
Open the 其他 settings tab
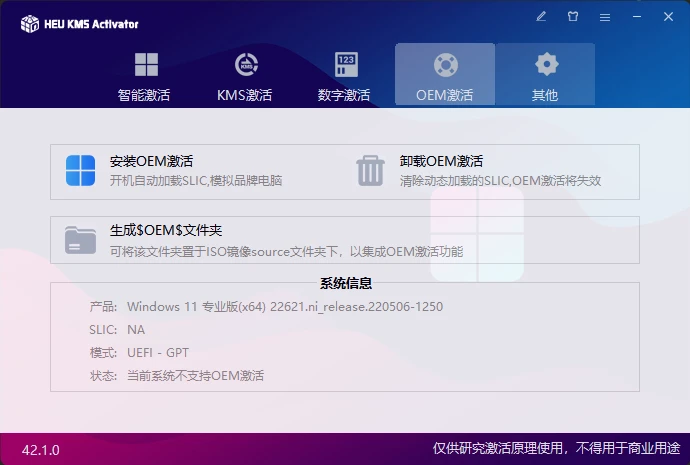pyautogui.click(x=545, y=75)
